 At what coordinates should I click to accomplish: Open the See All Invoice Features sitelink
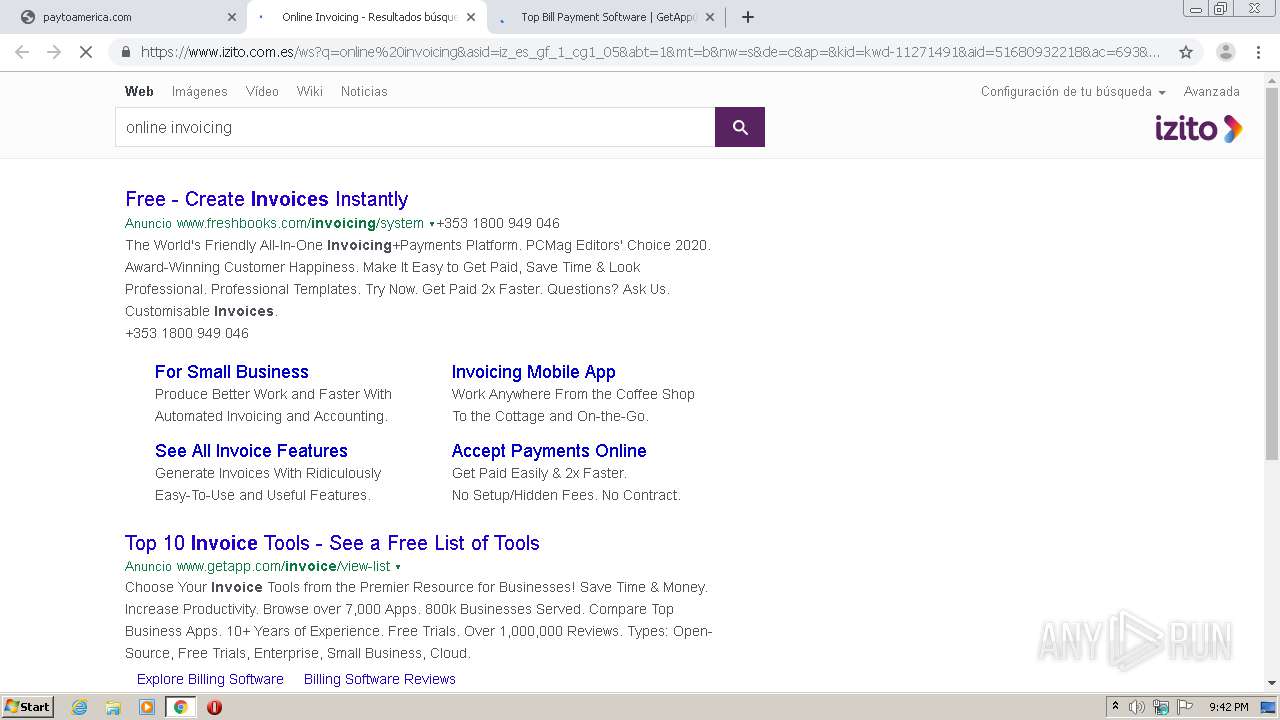click(x=251, y=451)
